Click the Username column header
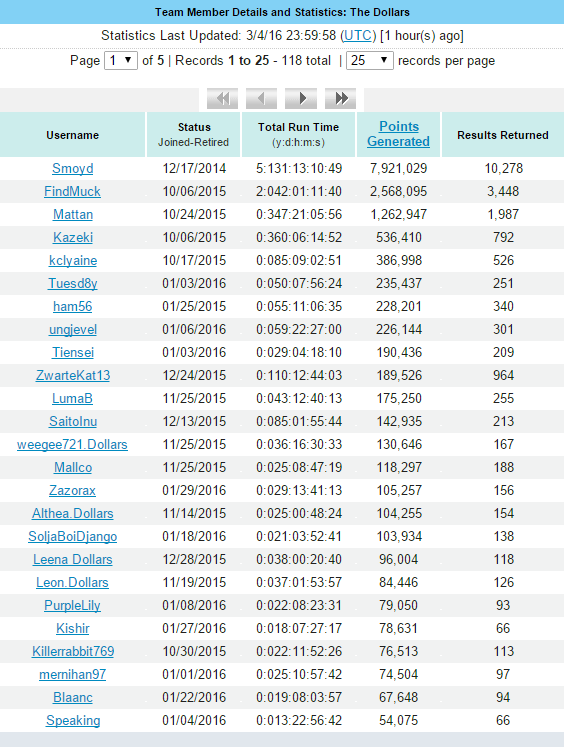The height and width of the screenshot is (747, 564). coord(72,135)
